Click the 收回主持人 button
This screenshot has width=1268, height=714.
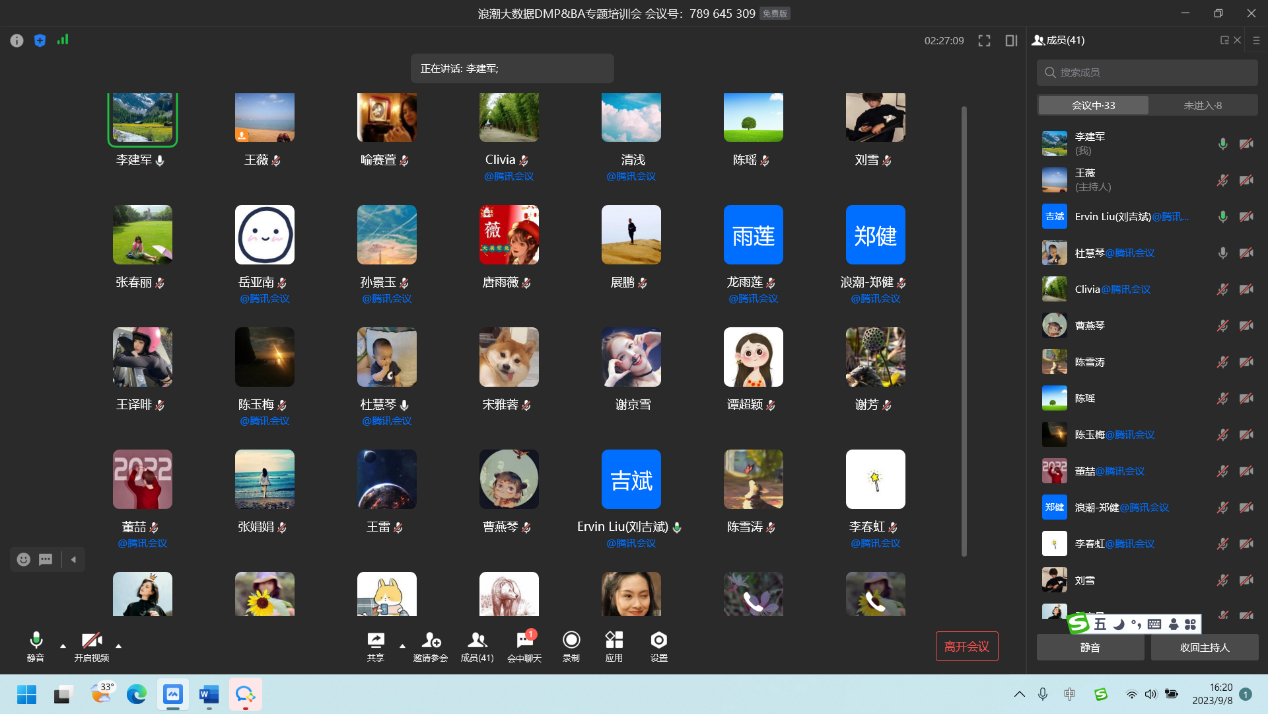tap(1204, 648)
